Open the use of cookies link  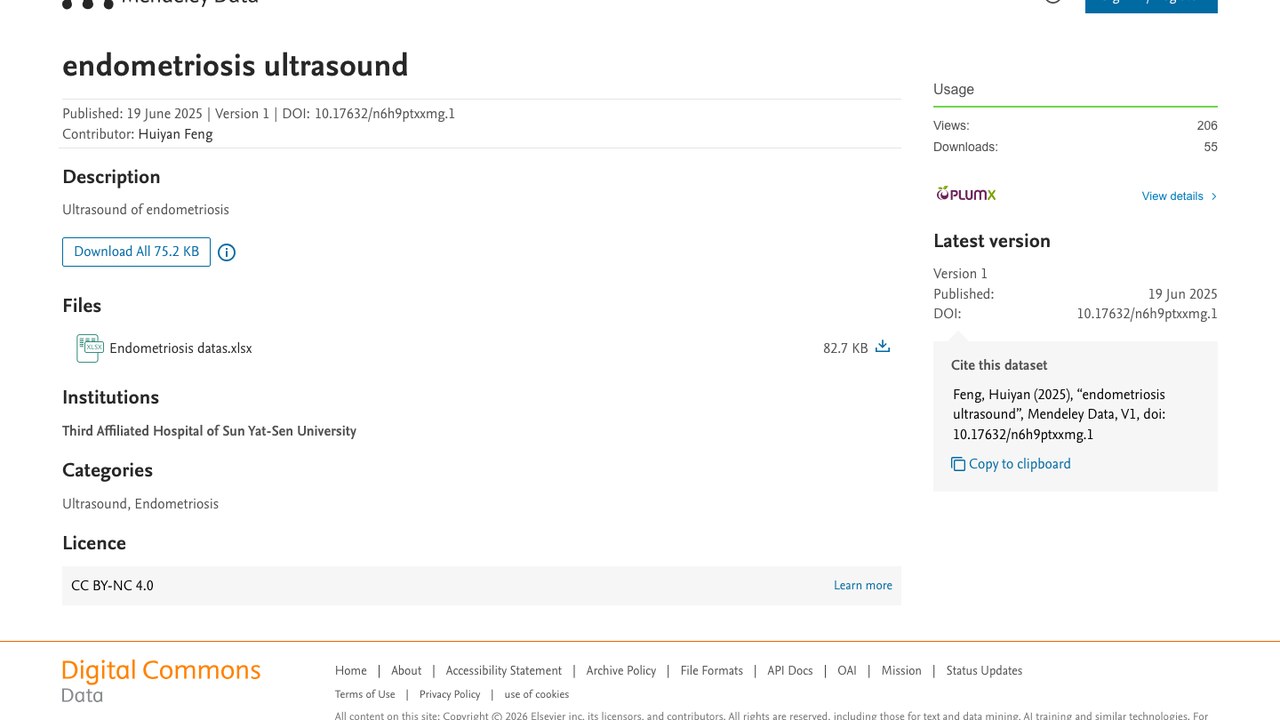537,695
